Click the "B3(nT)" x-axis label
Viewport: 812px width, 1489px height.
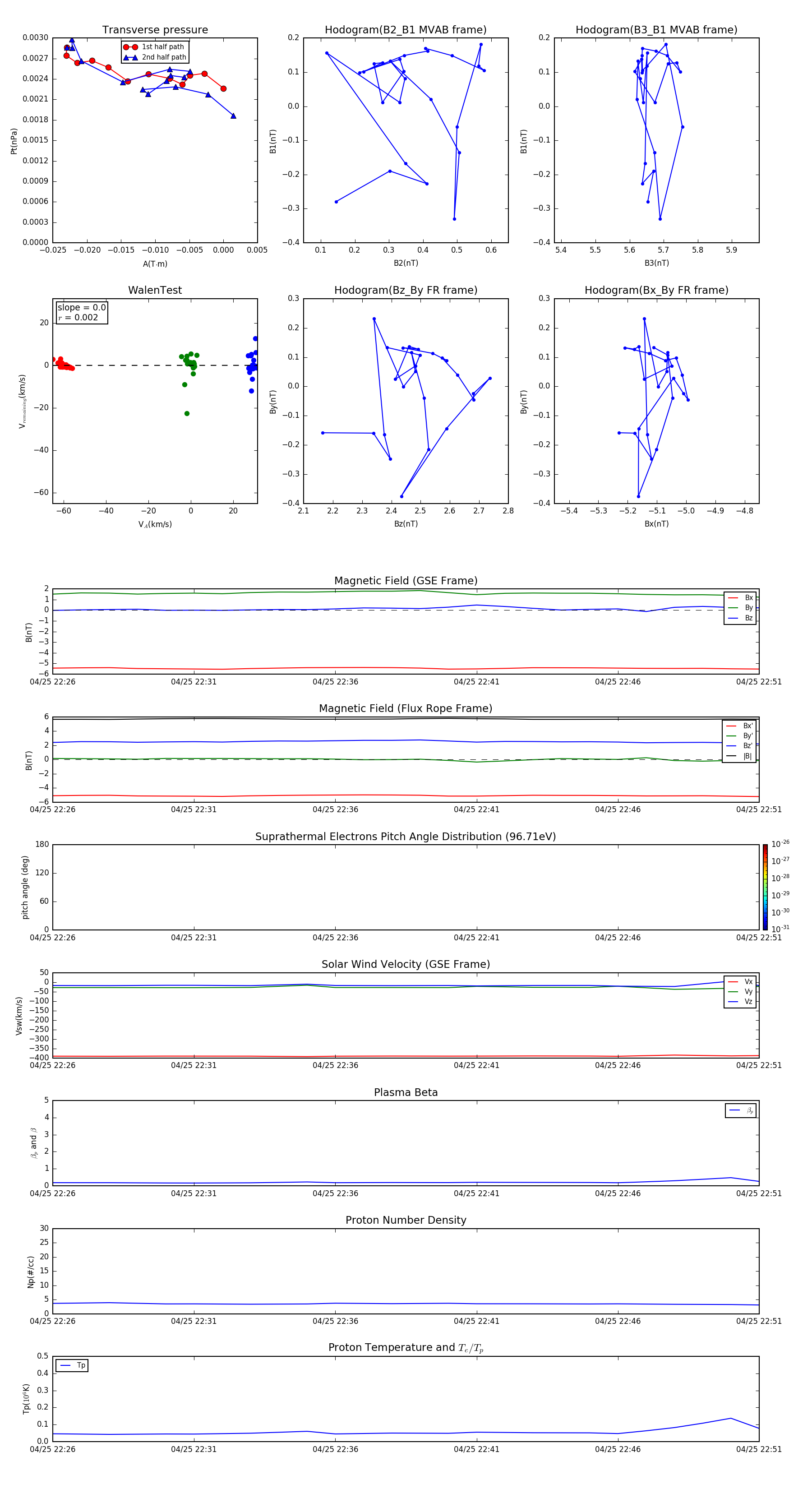[656, 263]
